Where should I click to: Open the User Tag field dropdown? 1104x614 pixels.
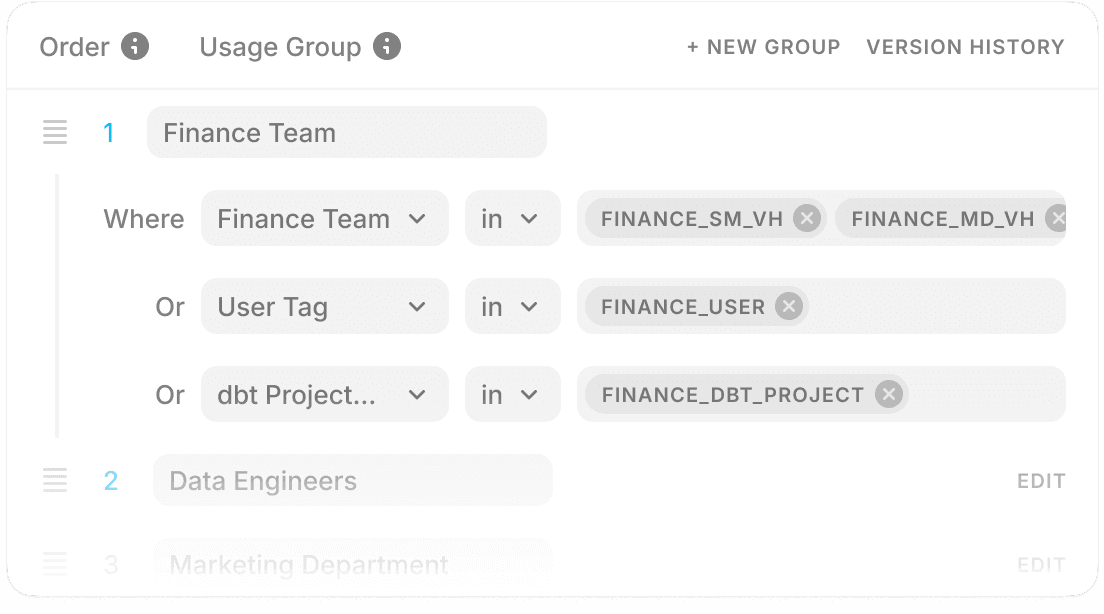pyautogui.click(x=325, y=306)
